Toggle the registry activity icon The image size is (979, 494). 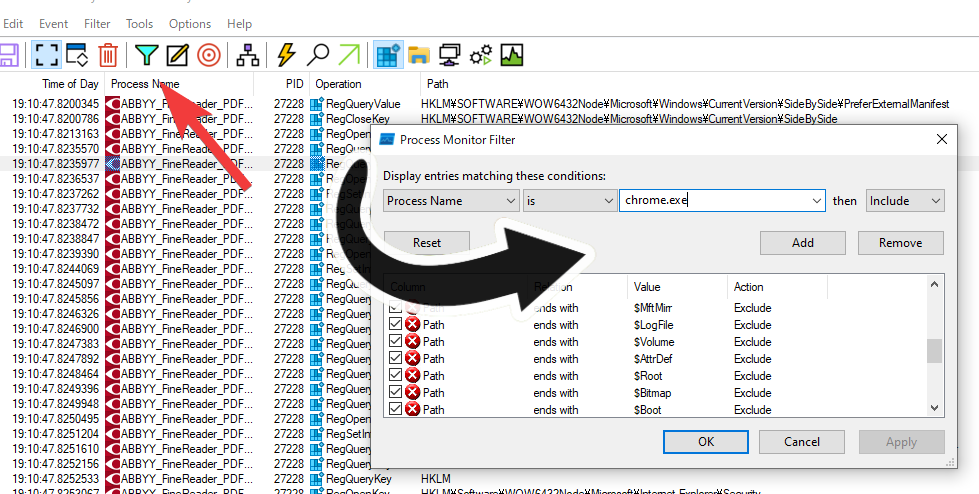pos(388,54)
